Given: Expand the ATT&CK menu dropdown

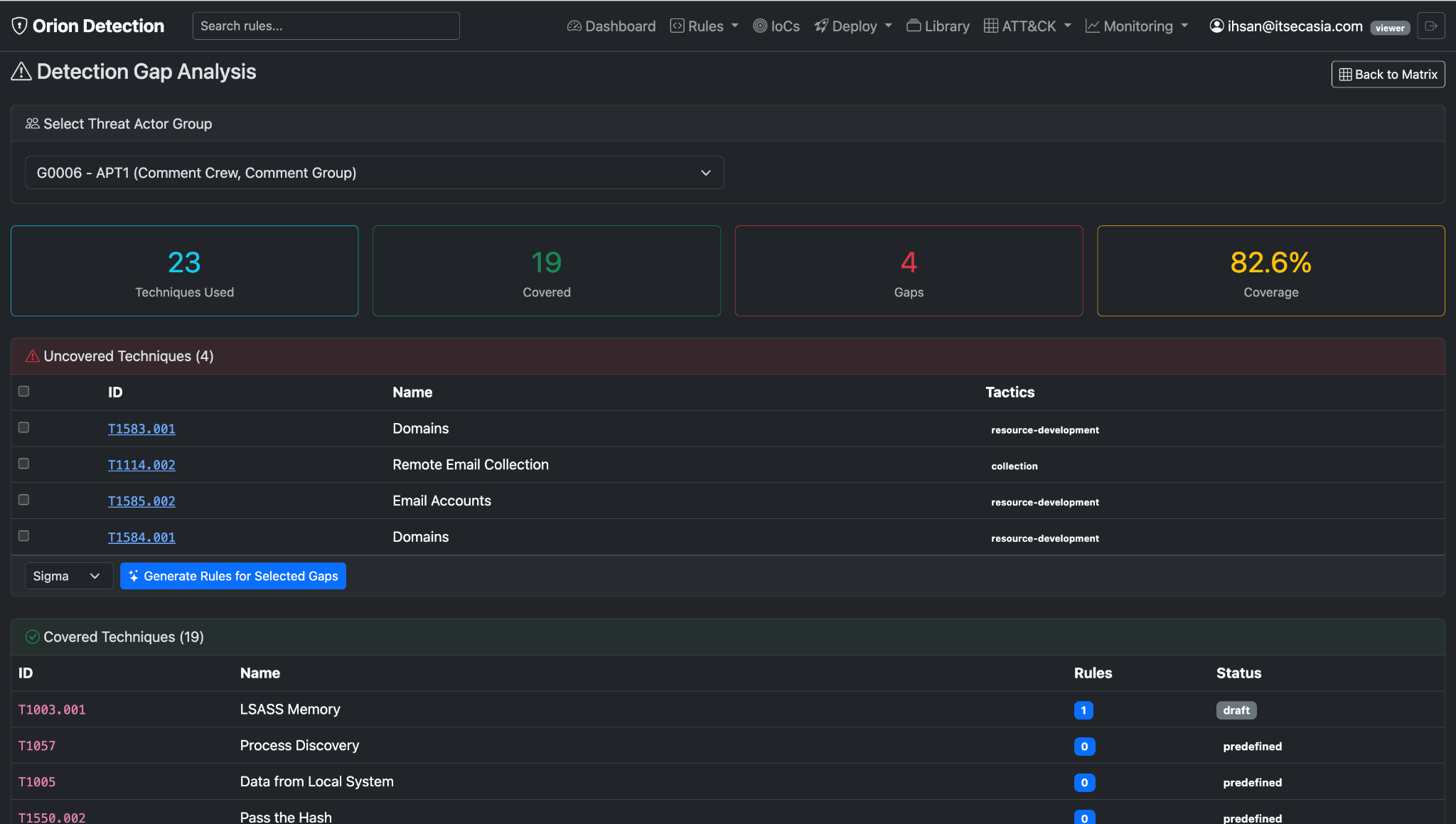Looking at the screenshot, I should [x=1027, y=26].
